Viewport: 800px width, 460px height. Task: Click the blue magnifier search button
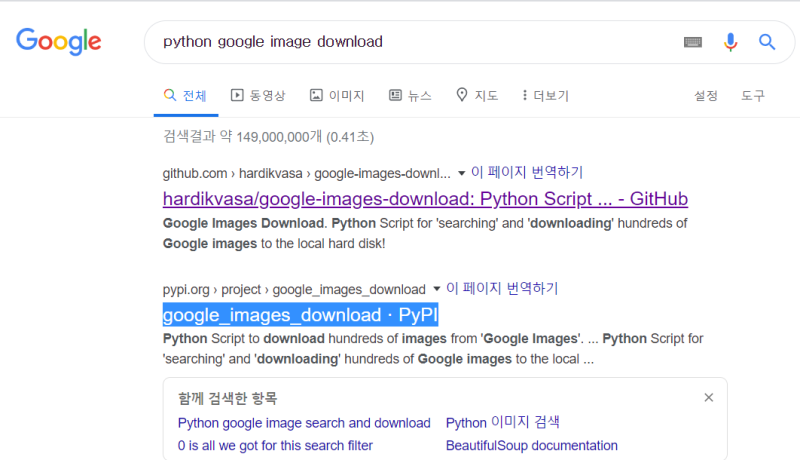click(x=767, y=42)
